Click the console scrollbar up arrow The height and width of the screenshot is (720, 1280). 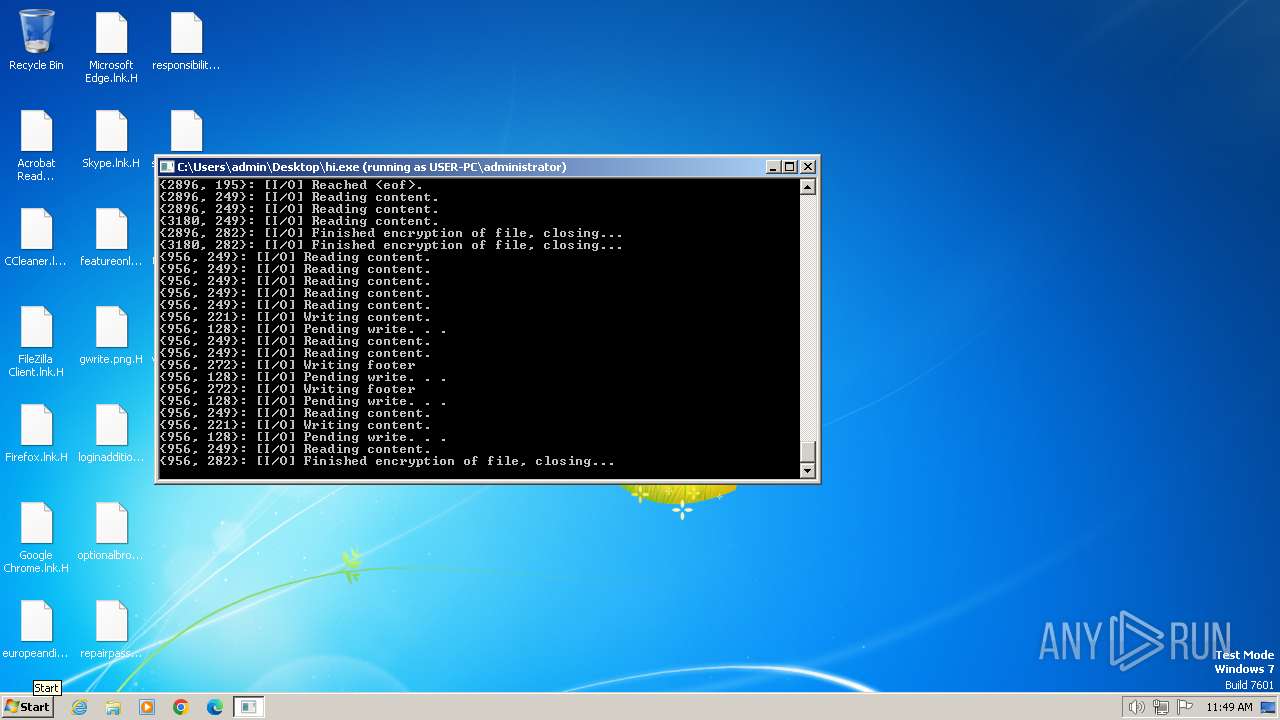808,187
